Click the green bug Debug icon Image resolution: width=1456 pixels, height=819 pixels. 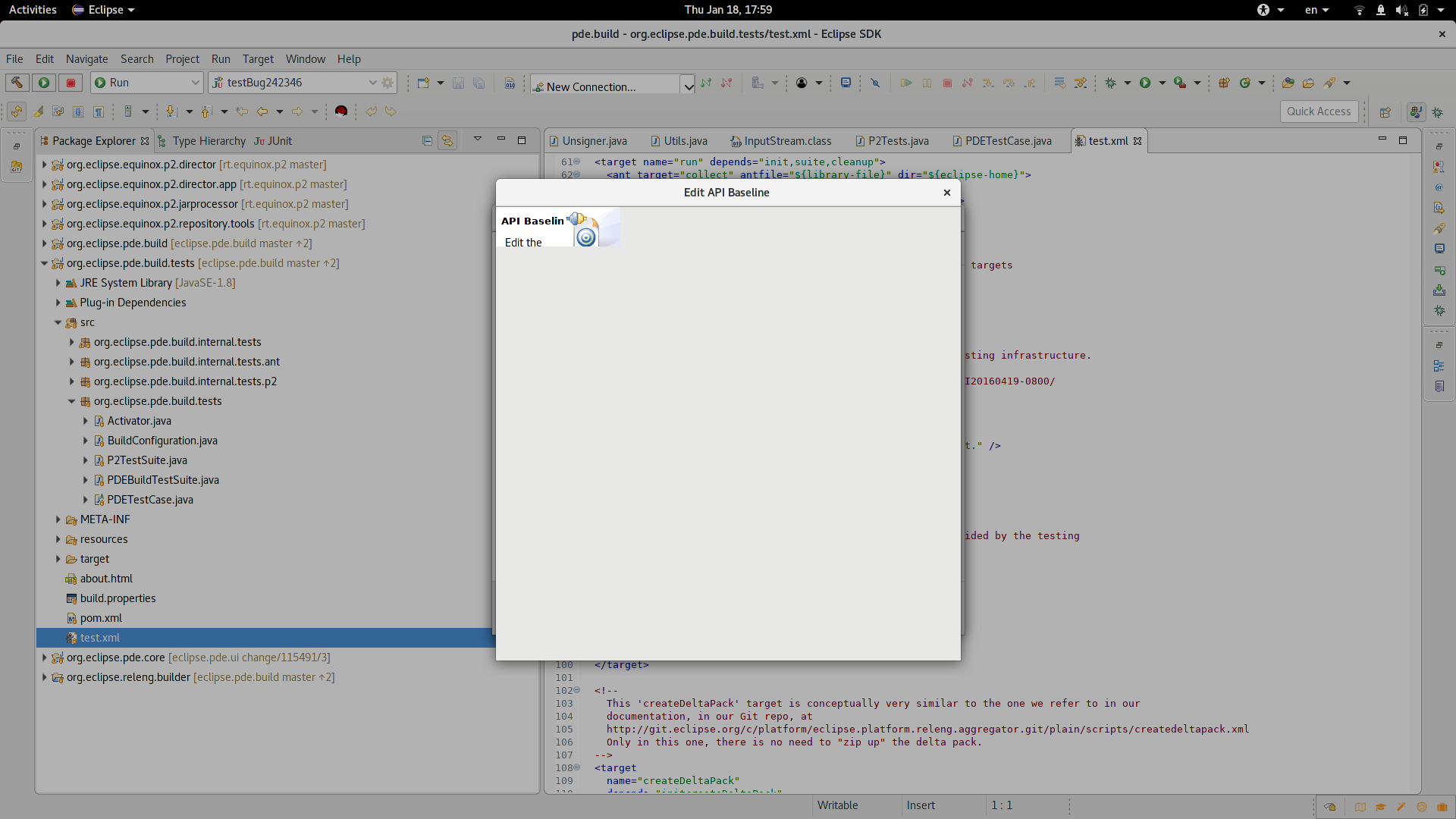point(1111,83)
